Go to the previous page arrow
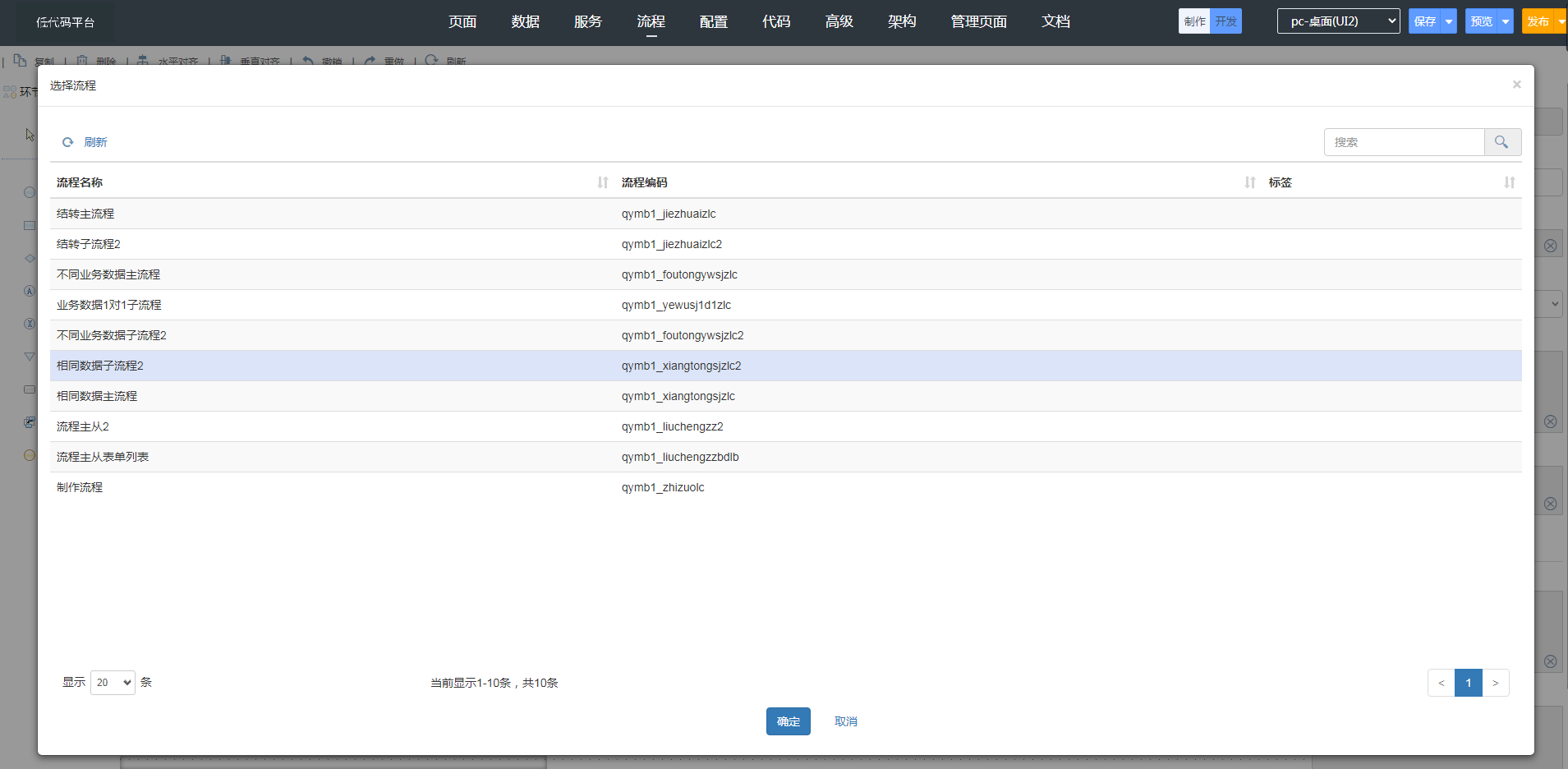Screen dimensions: 1568x769 tap(1441, 683)
